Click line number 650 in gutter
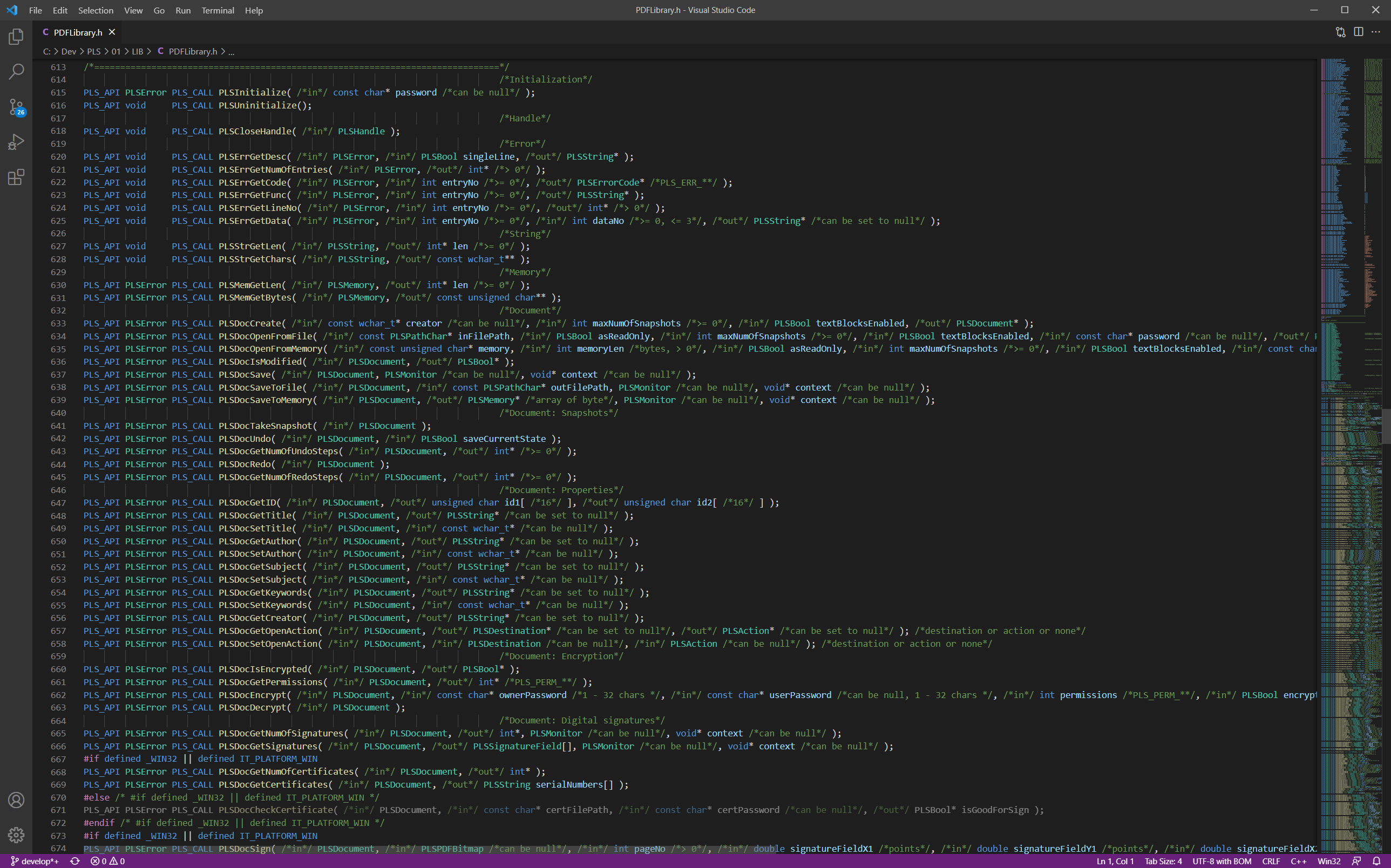 coord(58,541)
